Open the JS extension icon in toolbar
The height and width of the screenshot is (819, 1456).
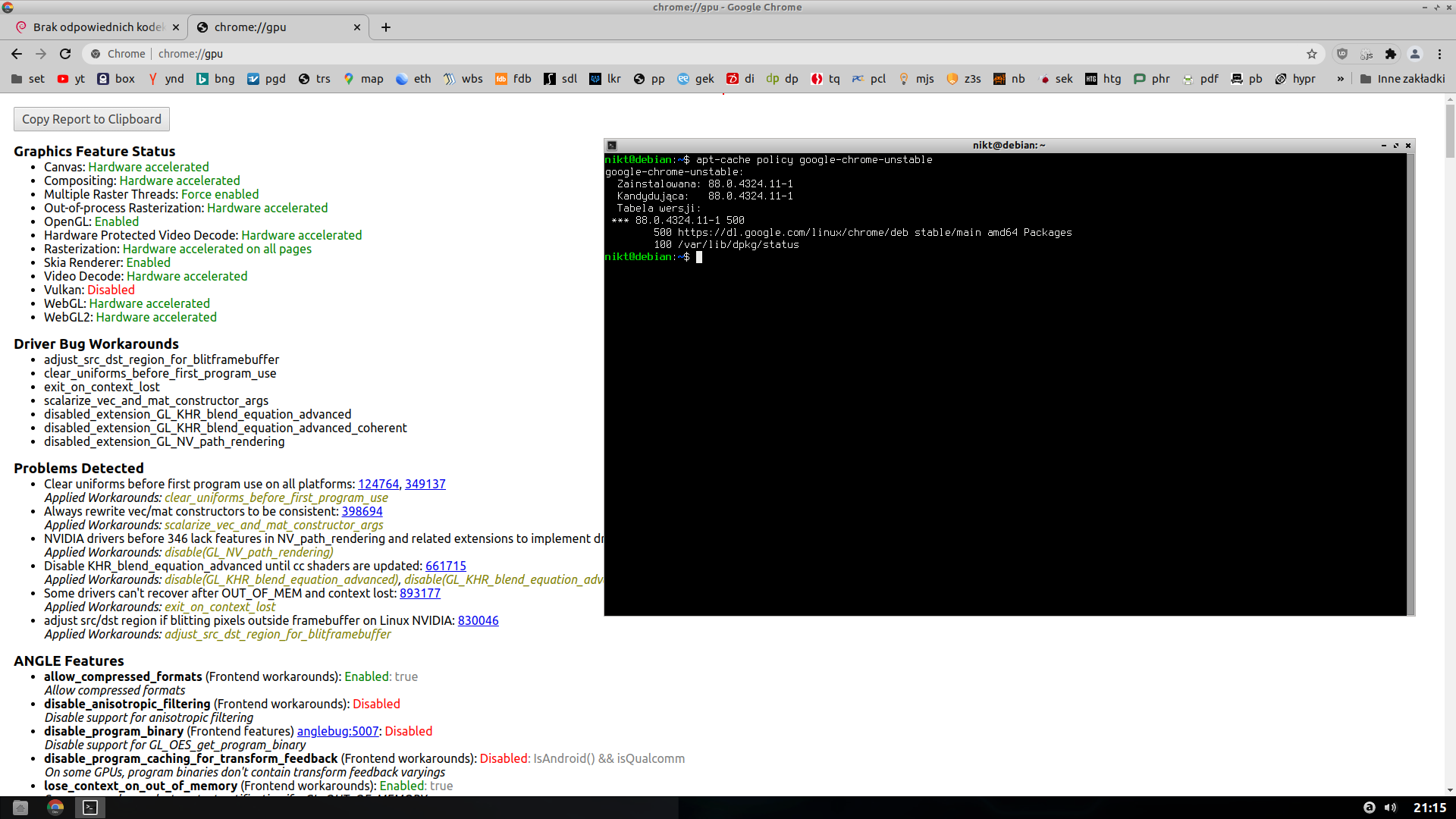1367,54
